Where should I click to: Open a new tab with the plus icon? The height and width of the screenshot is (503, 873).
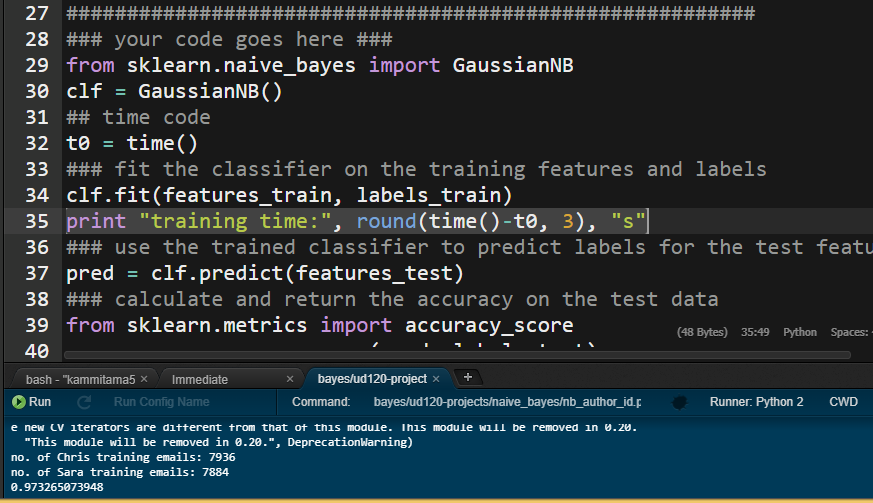(468, 377)
